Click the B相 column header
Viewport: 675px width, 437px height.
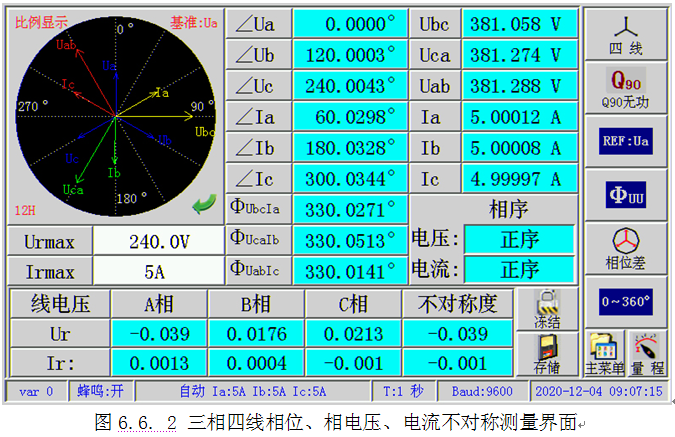pyautogui.click(x=257, y=304)
